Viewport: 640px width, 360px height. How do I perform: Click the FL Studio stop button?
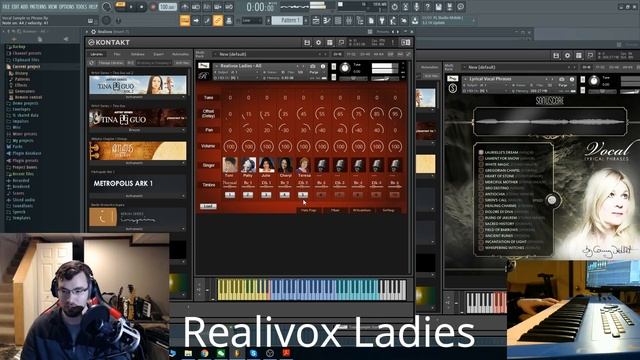point(142,7)
